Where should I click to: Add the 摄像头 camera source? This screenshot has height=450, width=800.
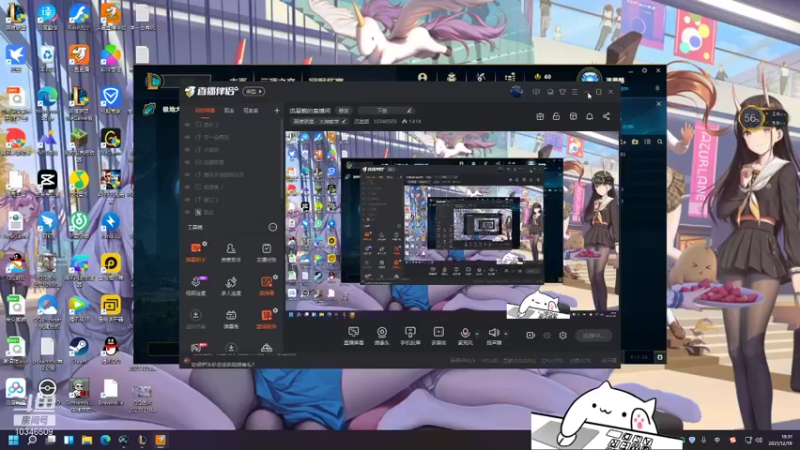point(382,336)
